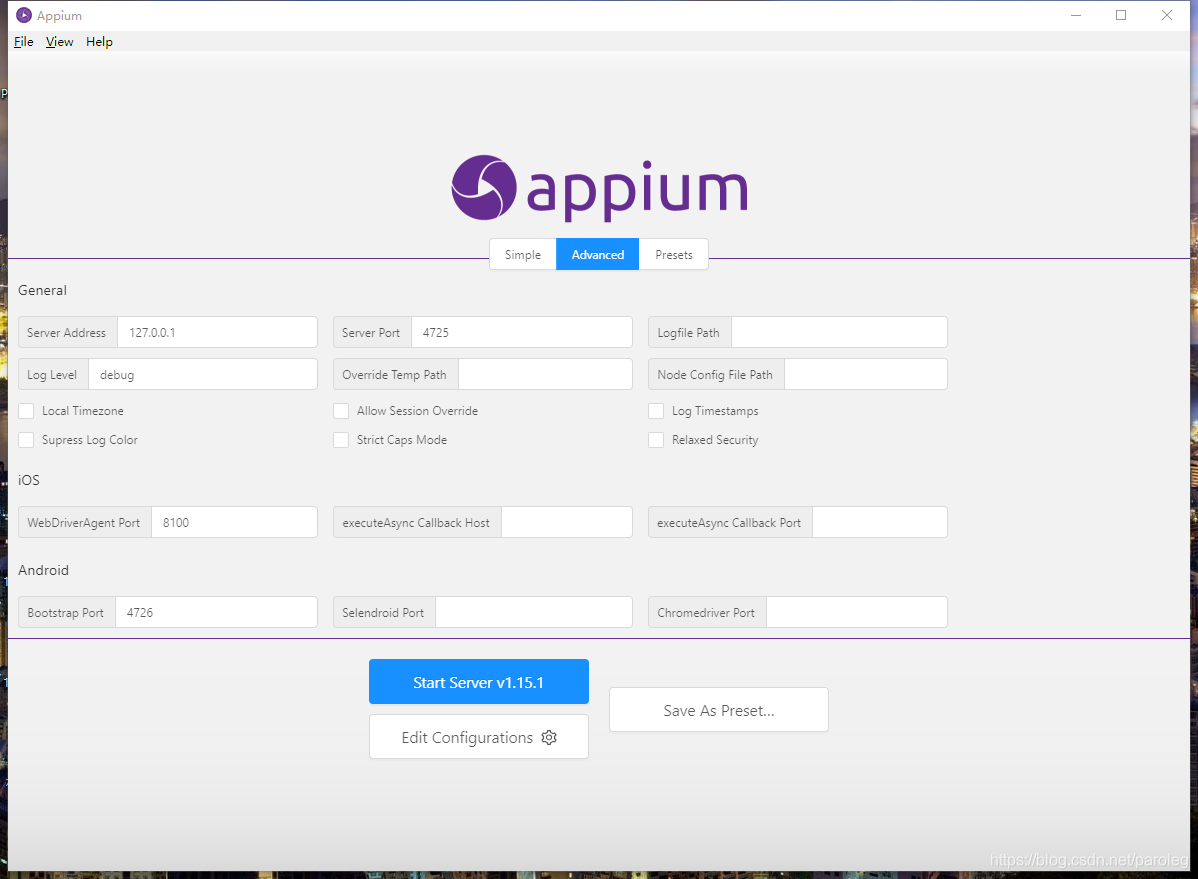
Task: Maximize the Appium window
Action: pyautogui.click(x=1121, y=15)
